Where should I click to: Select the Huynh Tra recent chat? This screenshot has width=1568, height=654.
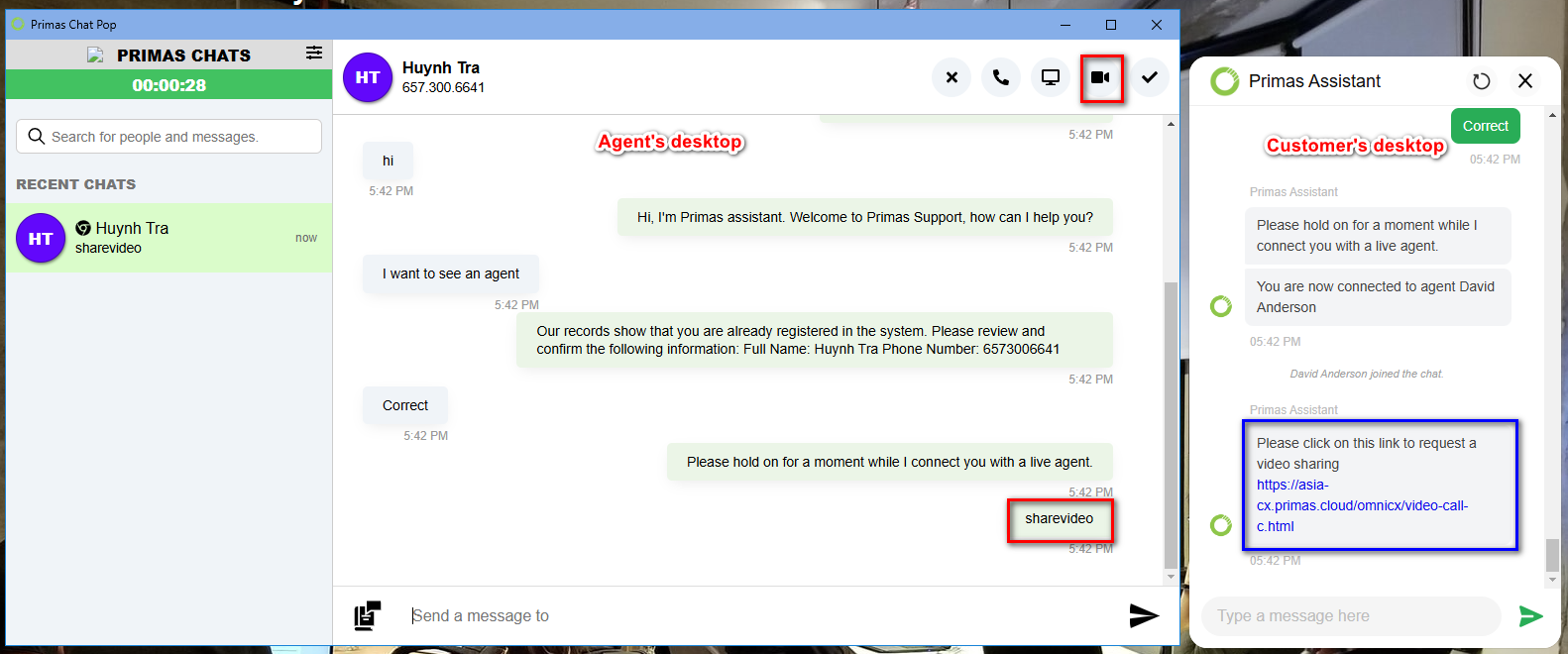tap(168, 238)
